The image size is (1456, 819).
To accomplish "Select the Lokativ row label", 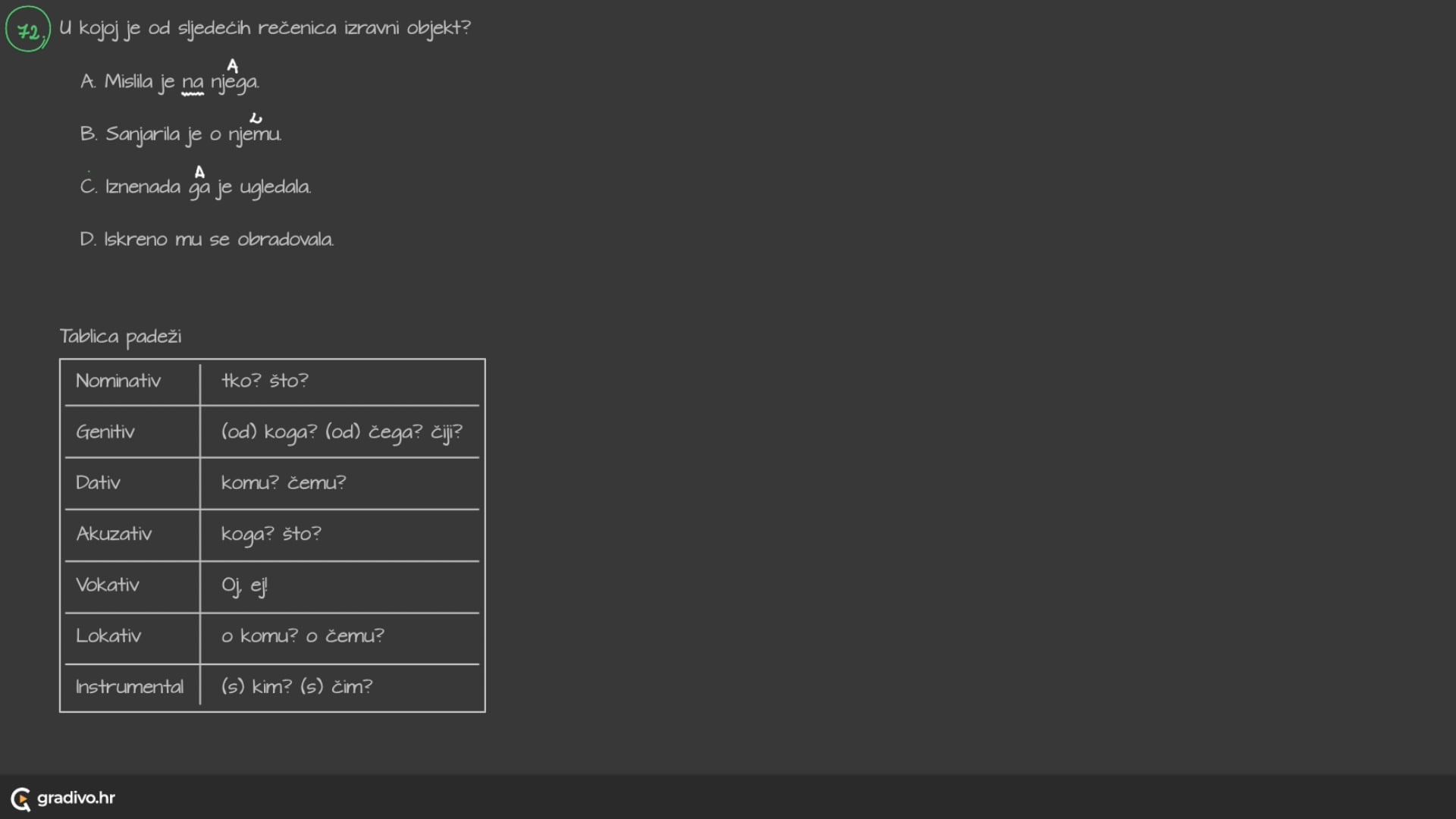I will 108,636.
